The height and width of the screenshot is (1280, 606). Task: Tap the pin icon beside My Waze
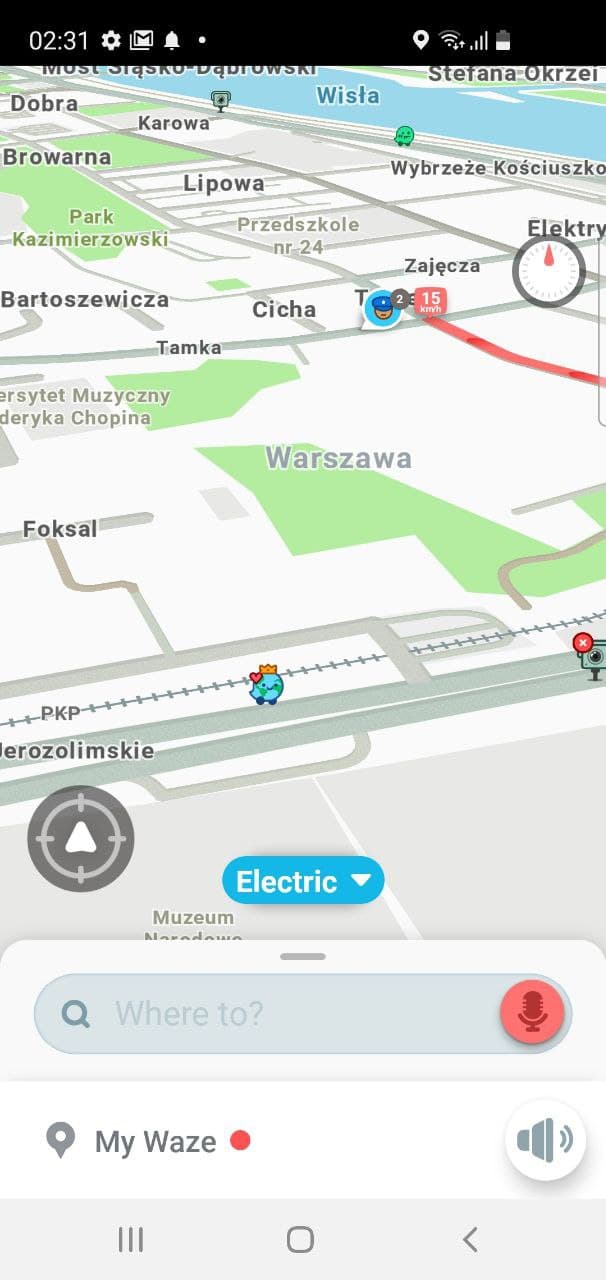coord(61,1141)
